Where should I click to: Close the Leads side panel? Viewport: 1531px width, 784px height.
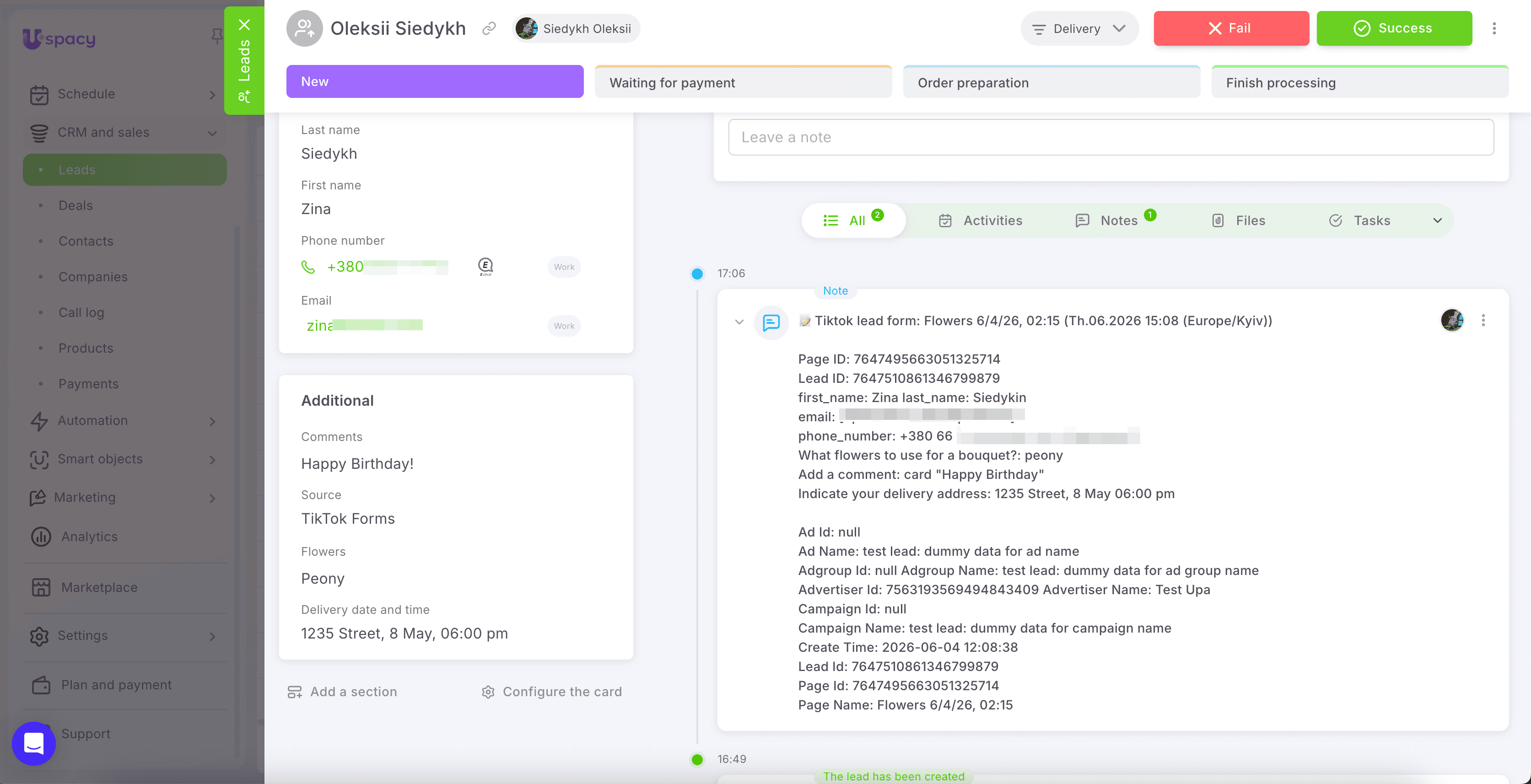[x=244, y=24]
